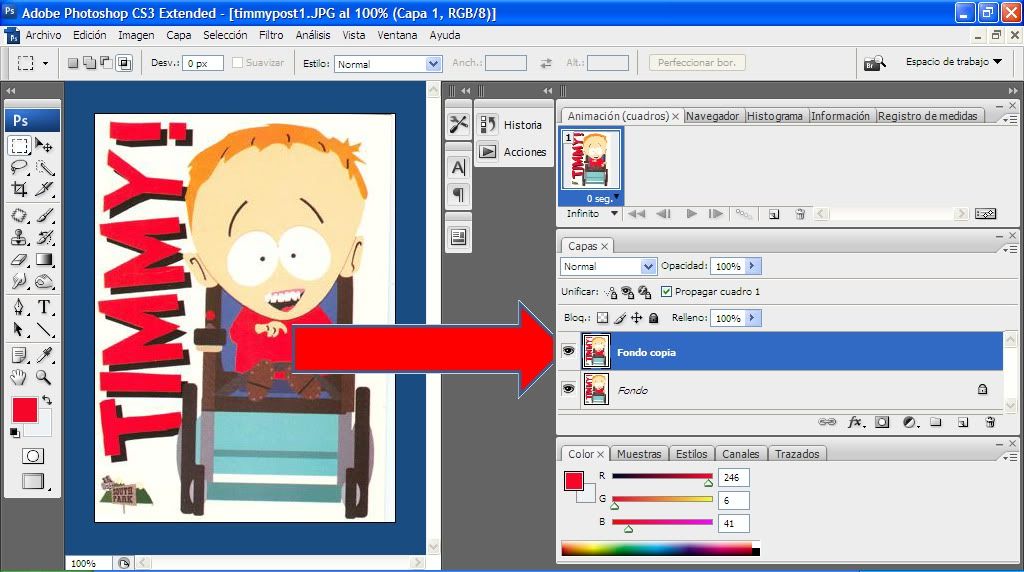Select the Healing Brush tool
1024x572 pixels.
[20, 215]
